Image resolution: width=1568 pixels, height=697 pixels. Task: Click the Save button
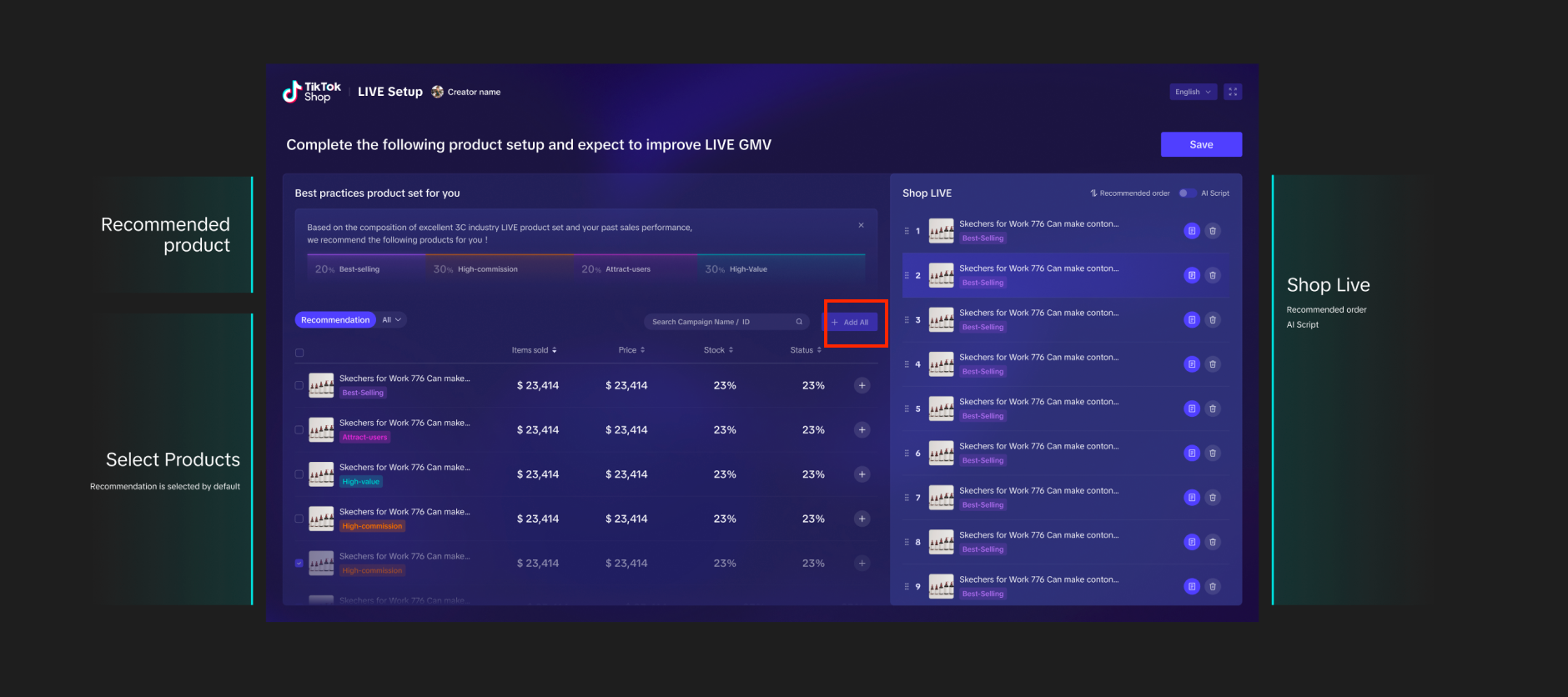[1201, 144]
